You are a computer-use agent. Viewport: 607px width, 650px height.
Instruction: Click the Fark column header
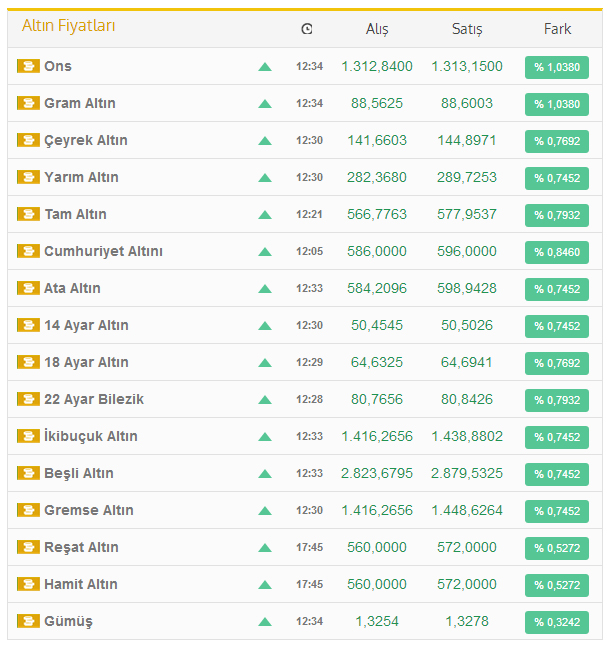point(557,29)
